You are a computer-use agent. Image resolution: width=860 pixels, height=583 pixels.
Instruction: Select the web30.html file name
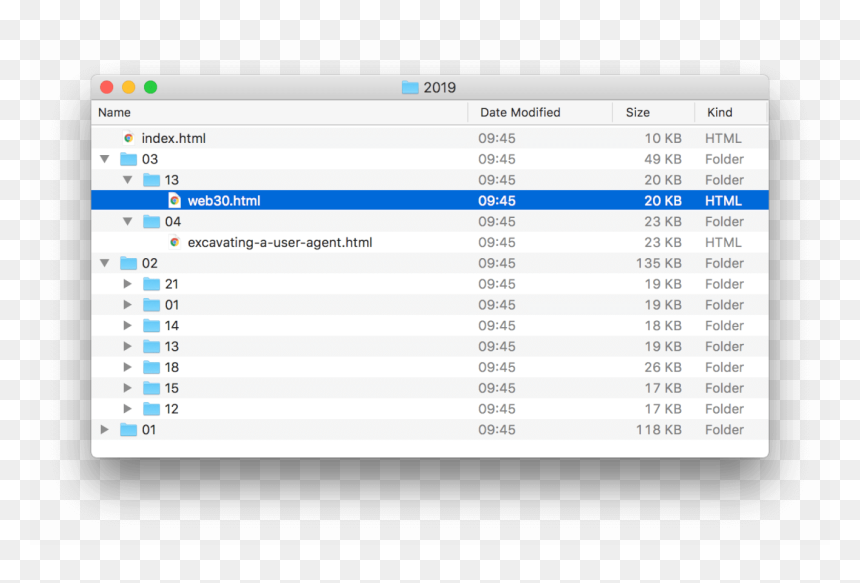(224, 201)
